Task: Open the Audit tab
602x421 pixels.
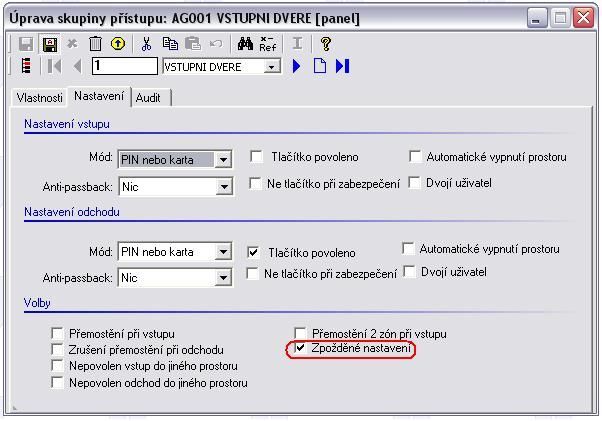Action: pyautogui.click(x=148, y=97)
